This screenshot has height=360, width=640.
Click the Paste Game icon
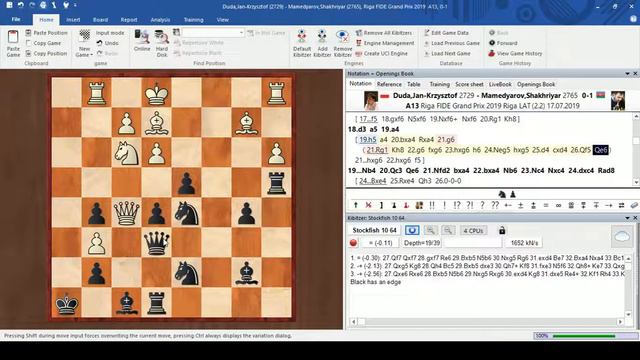(13, 43)
